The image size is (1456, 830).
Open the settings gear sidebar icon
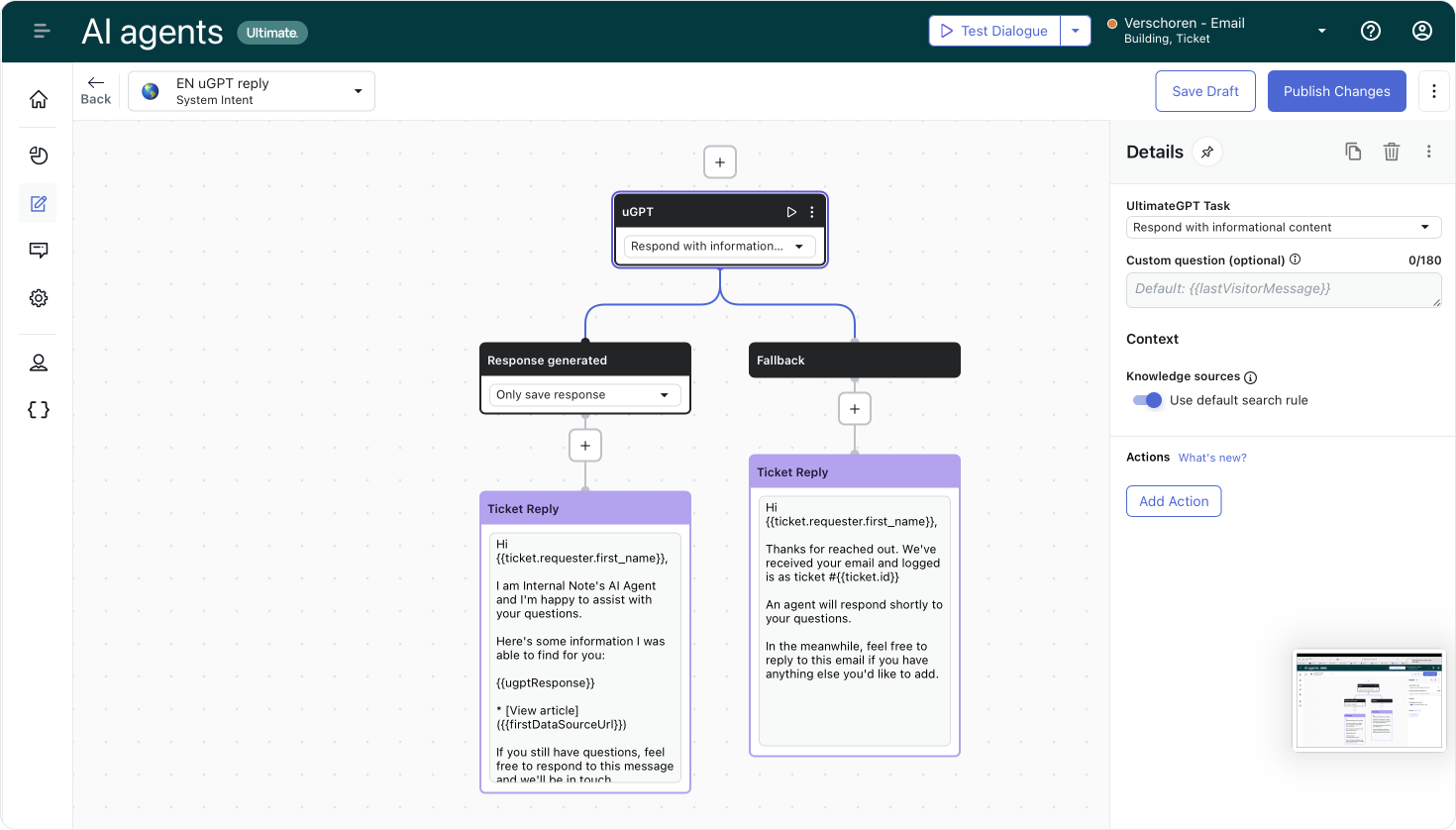point(39,298)
